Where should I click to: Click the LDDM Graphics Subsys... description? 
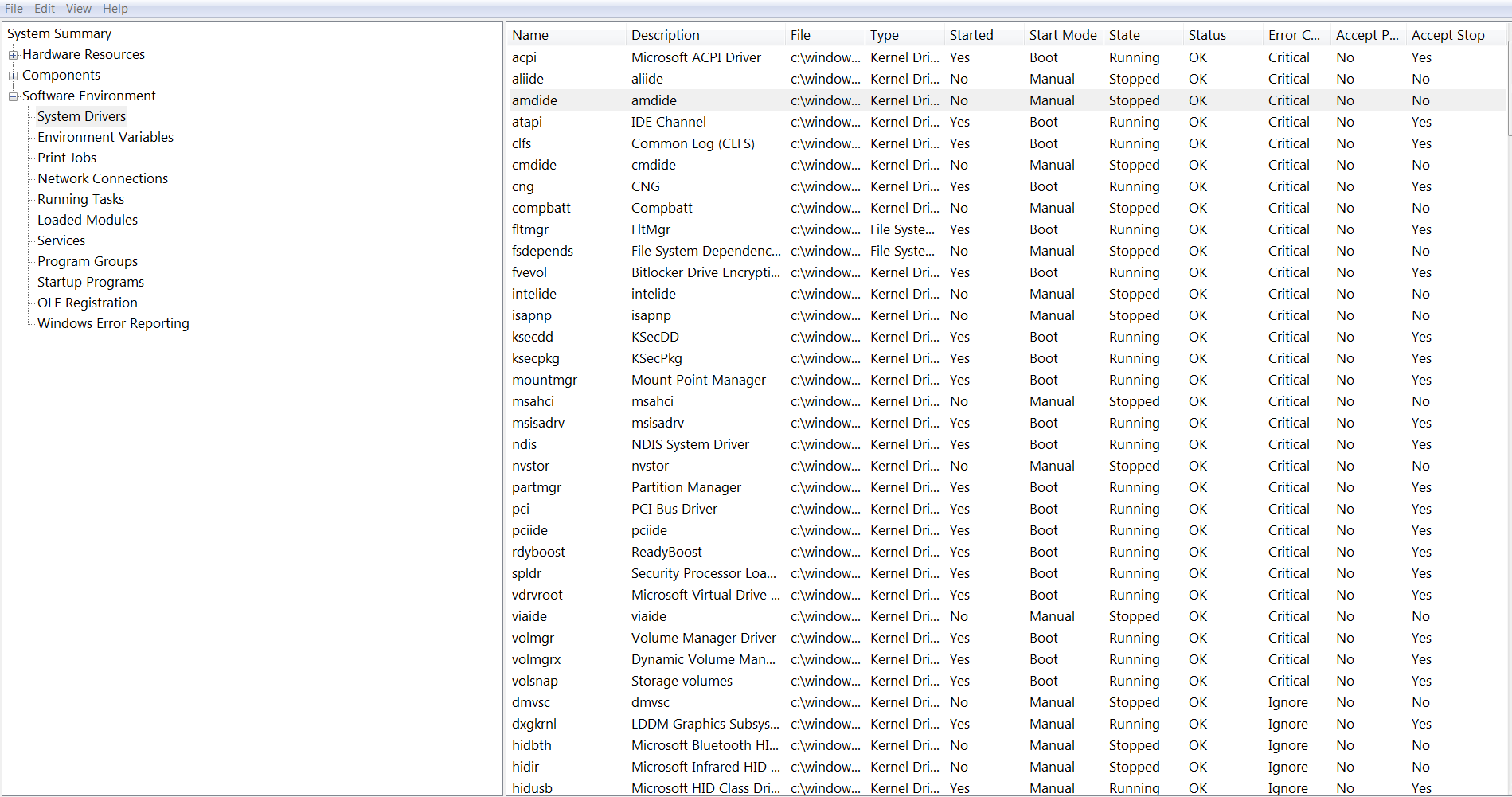[705, 724]
